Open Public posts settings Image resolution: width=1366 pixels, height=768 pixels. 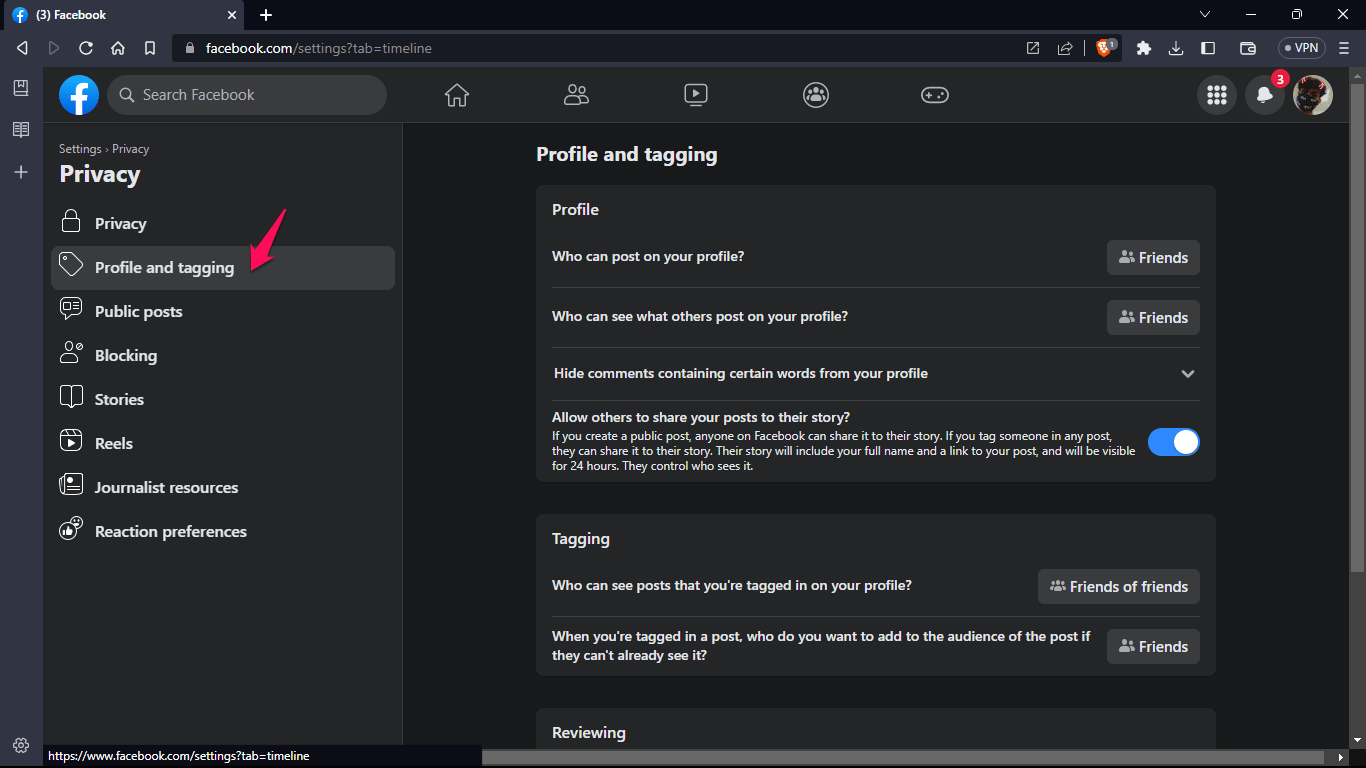click(223, 312)
